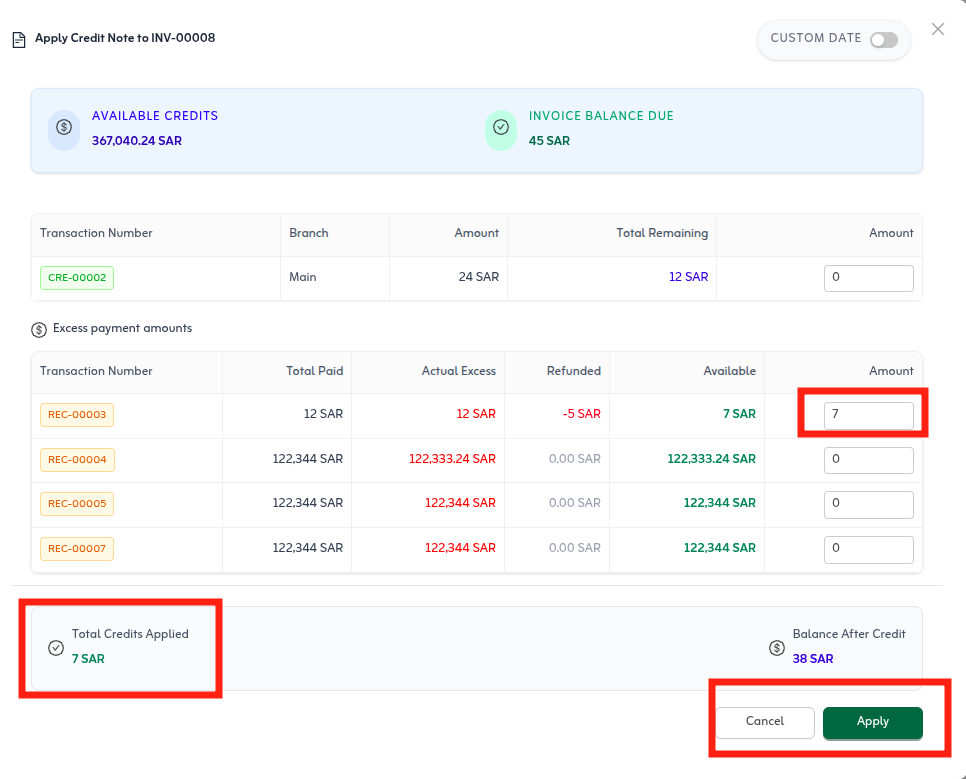Screen dimensions: 966x779
Task: Toggle the Custom Date switch
Action: (x=883, y=40)
